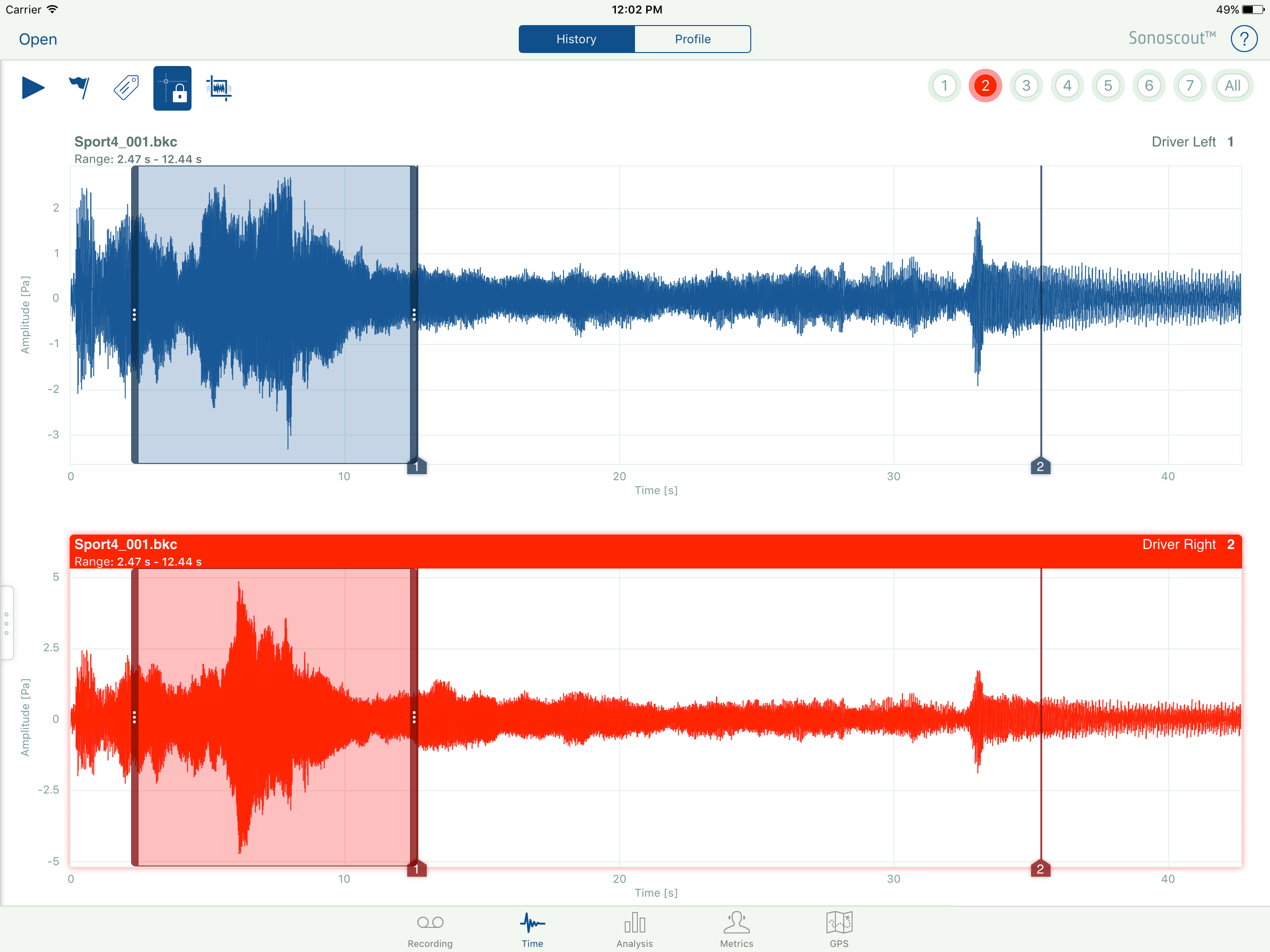Image resolution: width=1270 pixels, height=952 pixels.
Task: Toggle channel 2 red circle
Action: click(x=985, y=86)
